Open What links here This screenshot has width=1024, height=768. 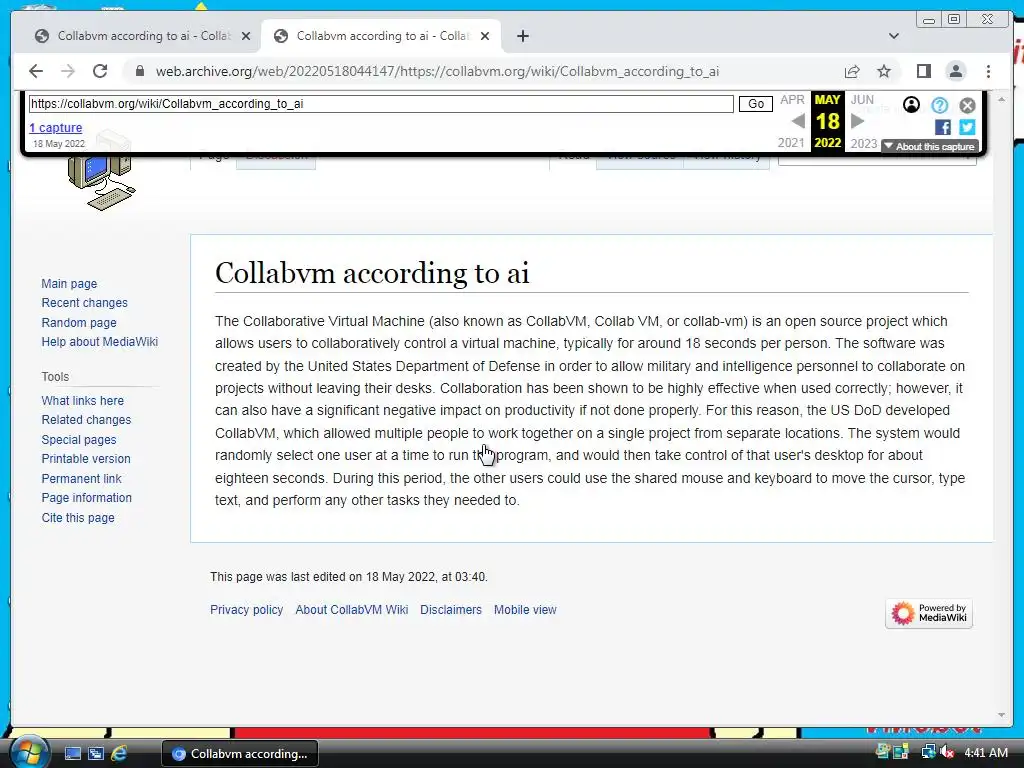click(x=82, y=400)
